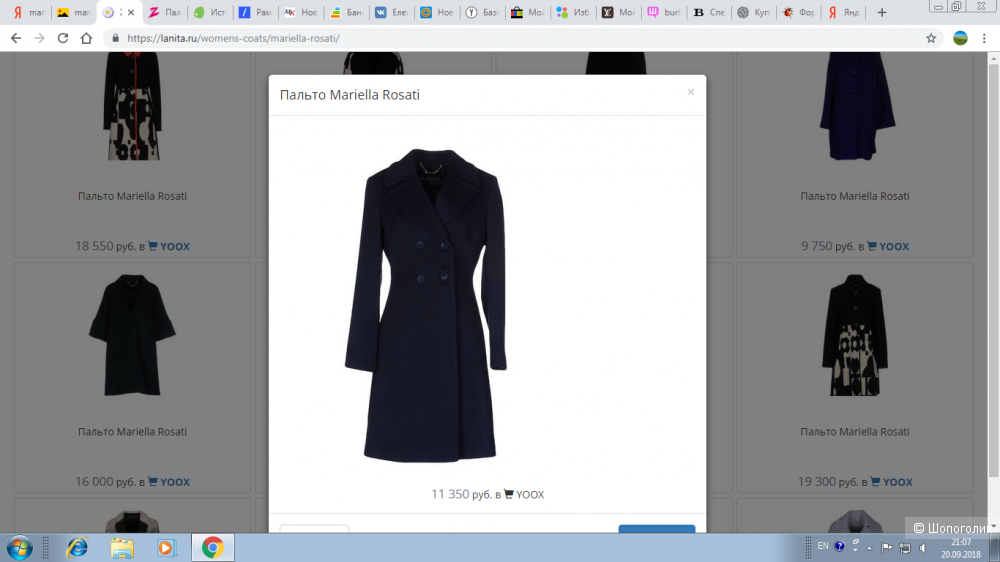Viewport: 1000px width, 562px height.
Task: Switch to the VK tab
Action: [391, 12]
